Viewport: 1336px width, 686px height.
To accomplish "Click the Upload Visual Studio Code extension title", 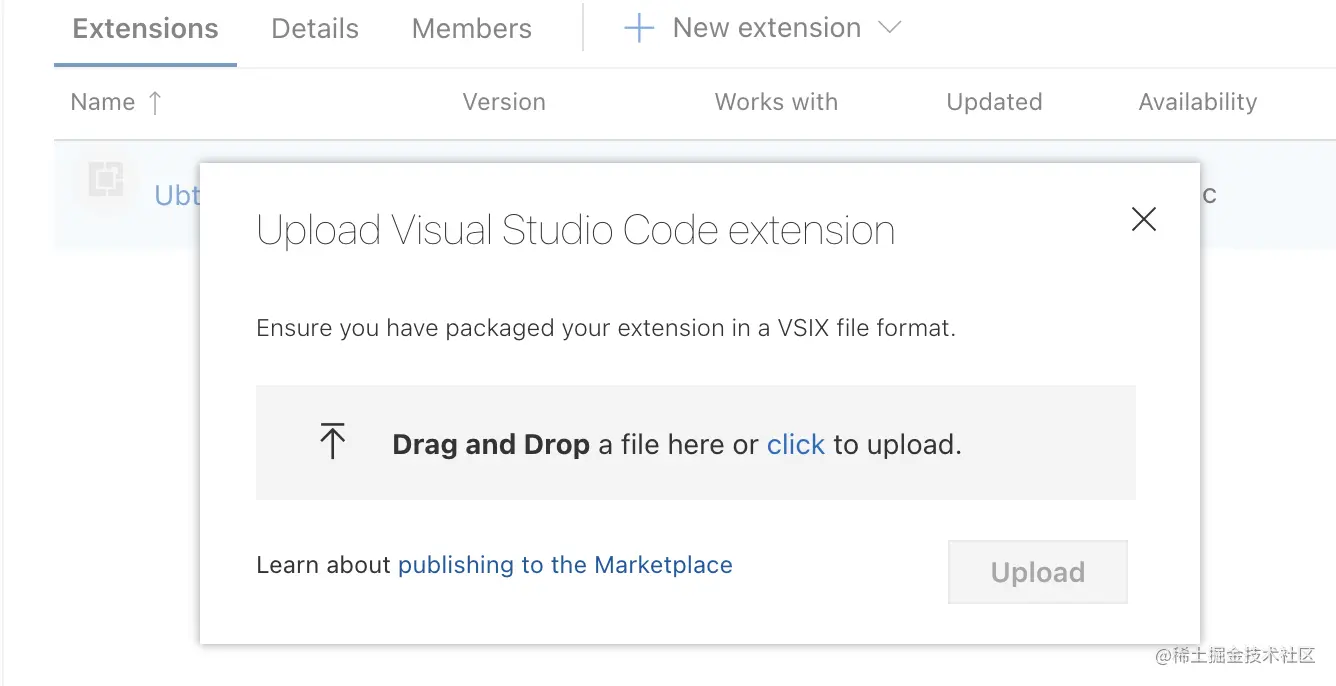I will 575,230.
